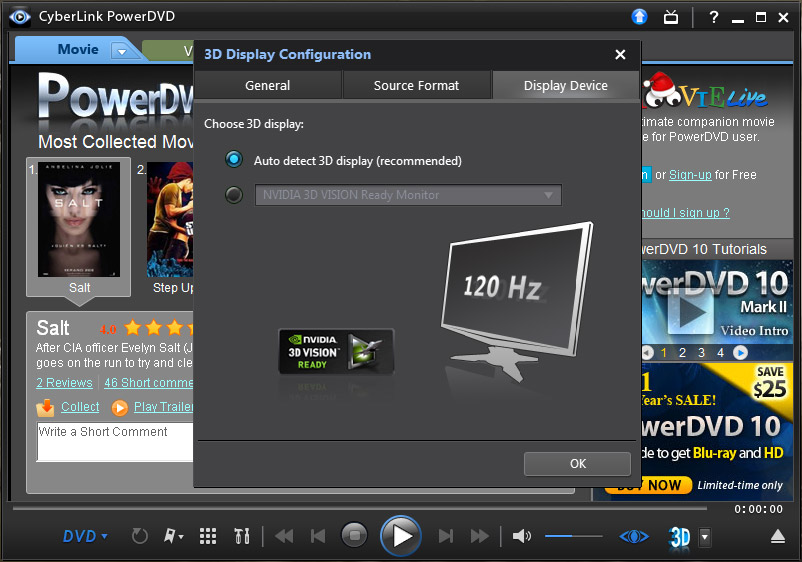Select the Step Up movie poster thumbnail
Screen dimensions: 802x562
pyautogui.click(x=170, y=219)
